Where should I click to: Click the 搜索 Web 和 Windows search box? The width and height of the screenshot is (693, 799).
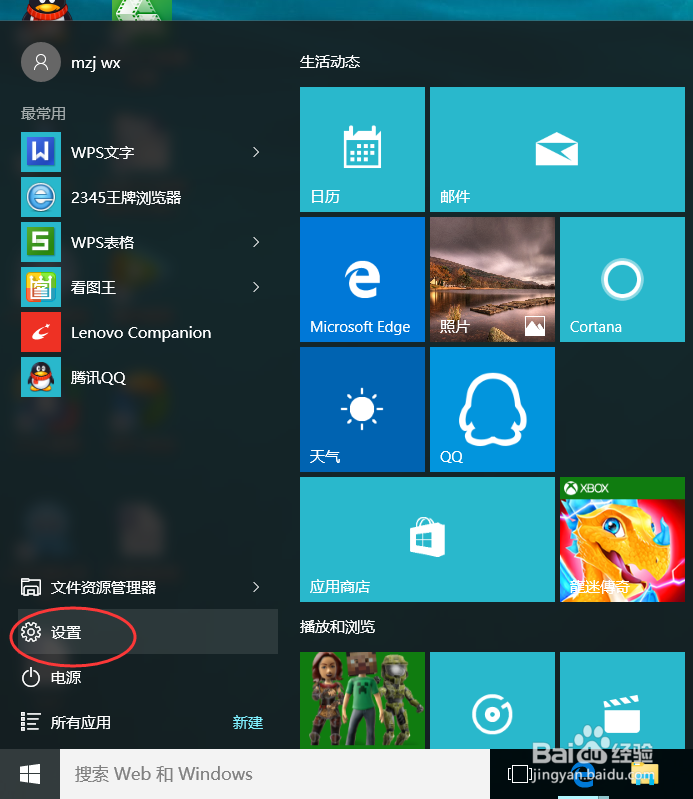pos(275,774)
